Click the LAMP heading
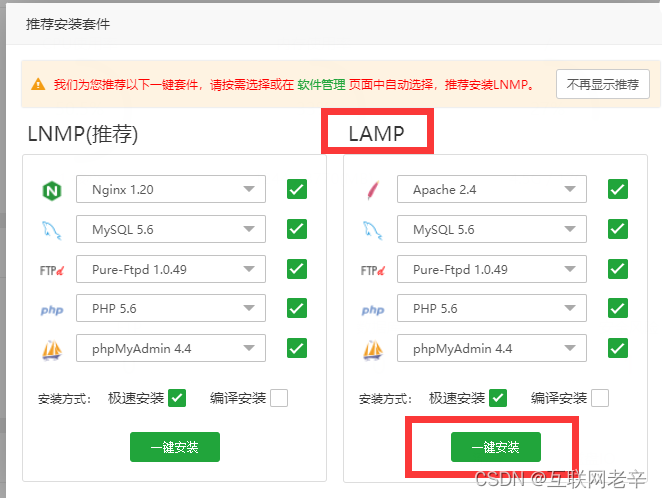The width and height of the screenshot is (662, 498). click(376, 134)
